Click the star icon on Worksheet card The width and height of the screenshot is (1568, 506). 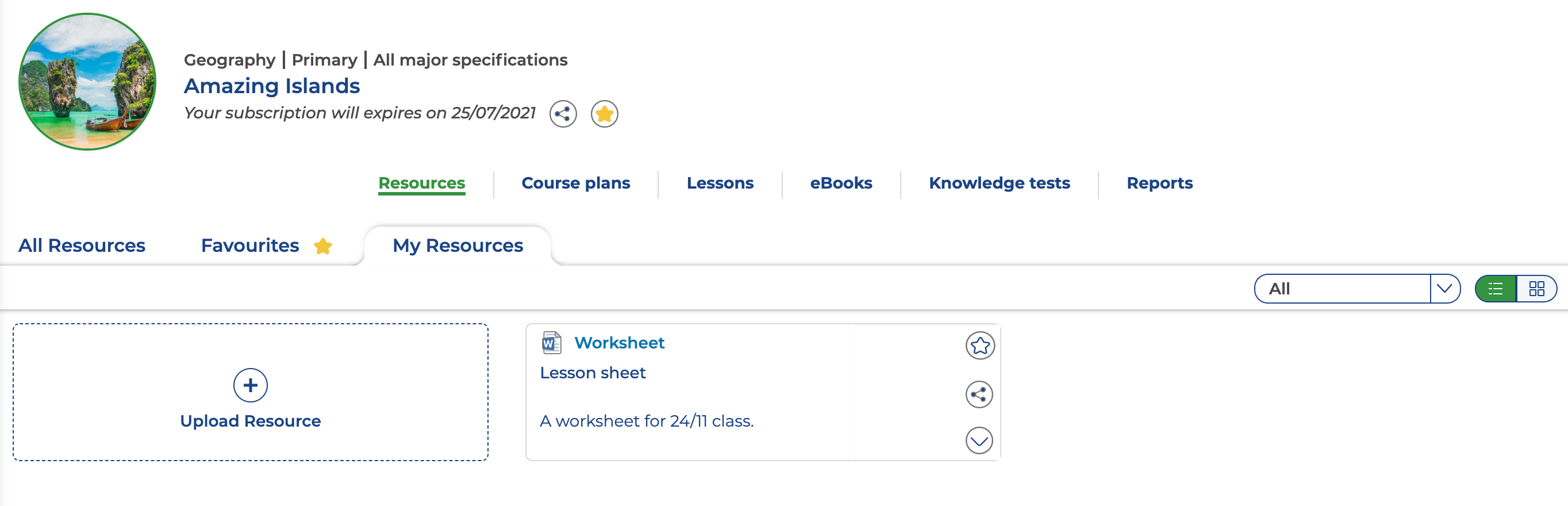click(979, 346)
